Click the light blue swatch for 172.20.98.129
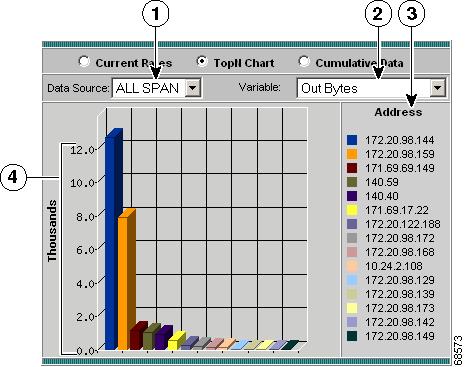Image resolution: width=465 pixels, height=367 pixels. pyautogui.click(x=352, y=280)
